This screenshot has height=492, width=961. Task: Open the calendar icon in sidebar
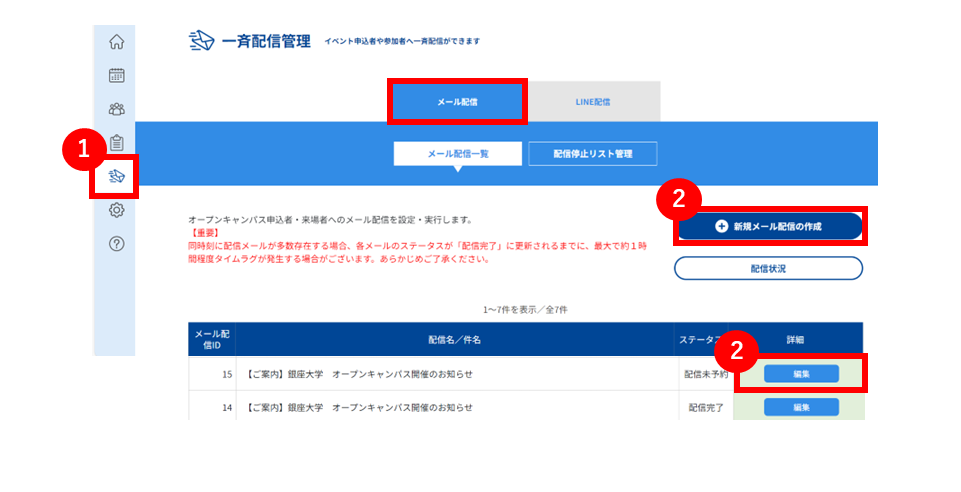click(x=116, y=75)
